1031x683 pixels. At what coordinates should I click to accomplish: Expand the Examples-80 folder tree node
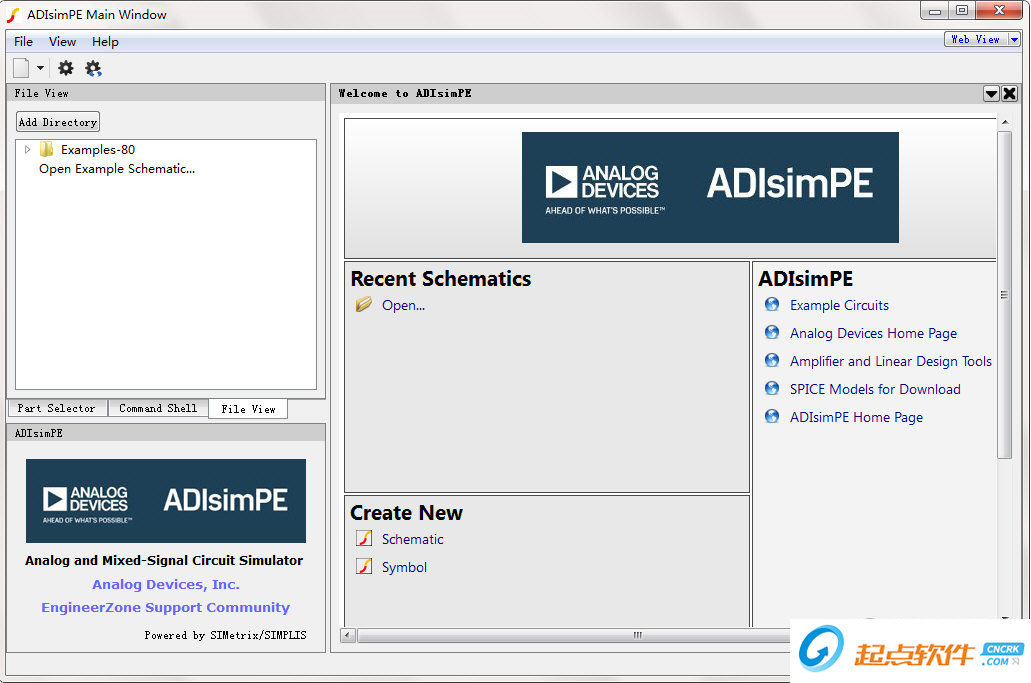pyautogui.click(x=27, y=150)
